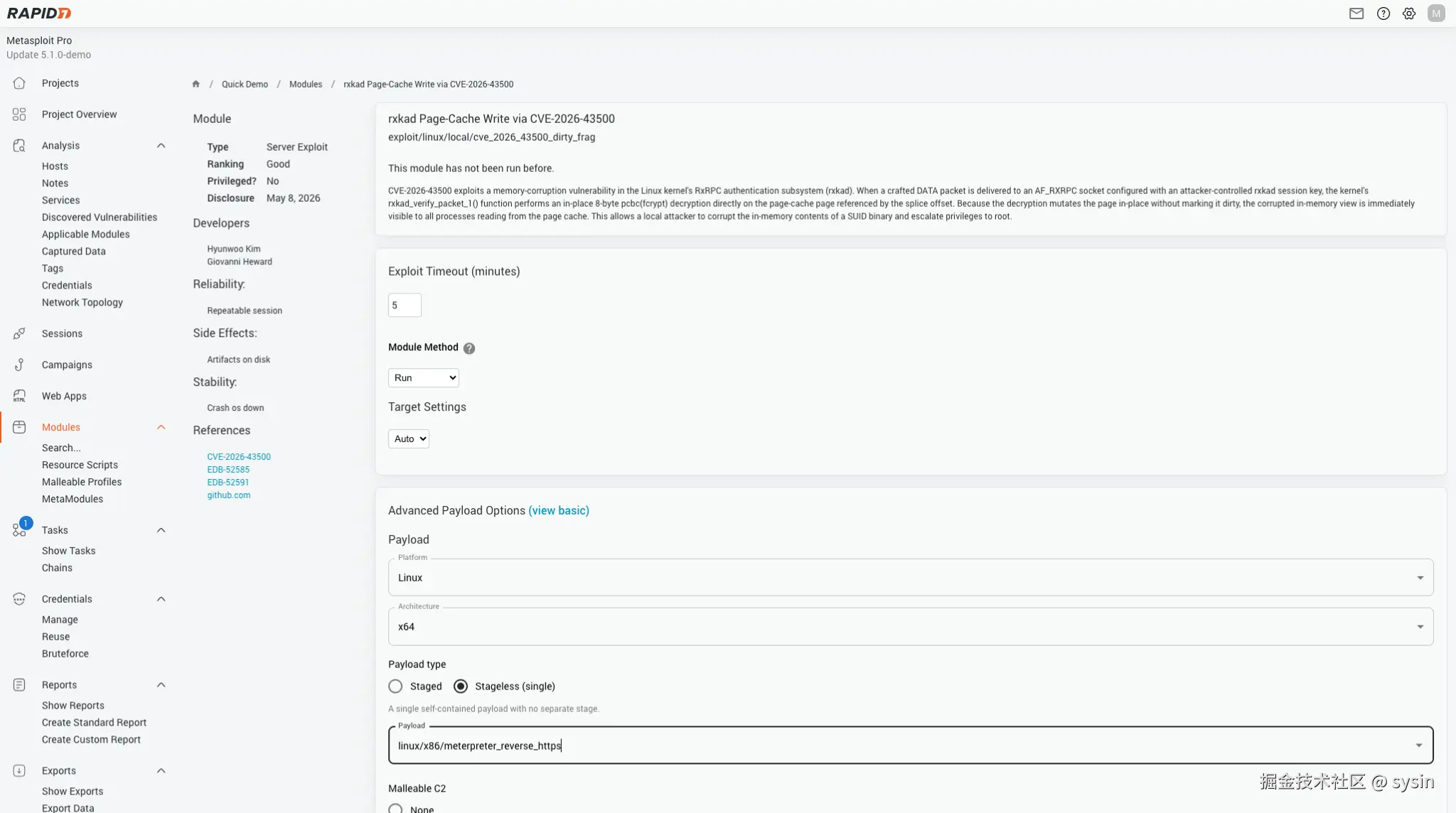1456x813 pixels.
Task: Collapse the Modules section
Action: click(161, 427)
